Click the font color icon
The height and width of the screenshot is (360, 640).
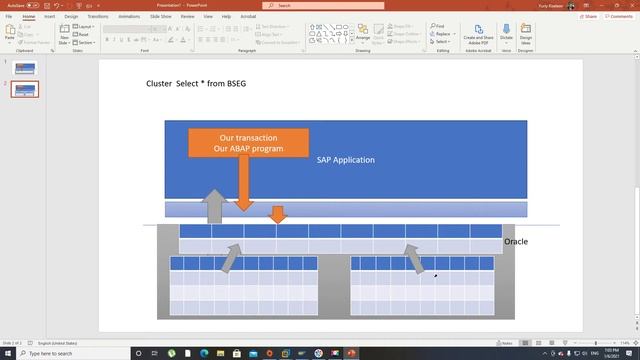pos(183,40)
